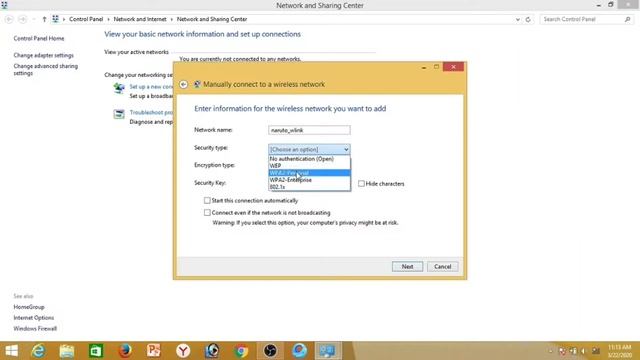The image size is (640, 360).
Task: Choose WEP security type
Action: [x=309, y=166]
